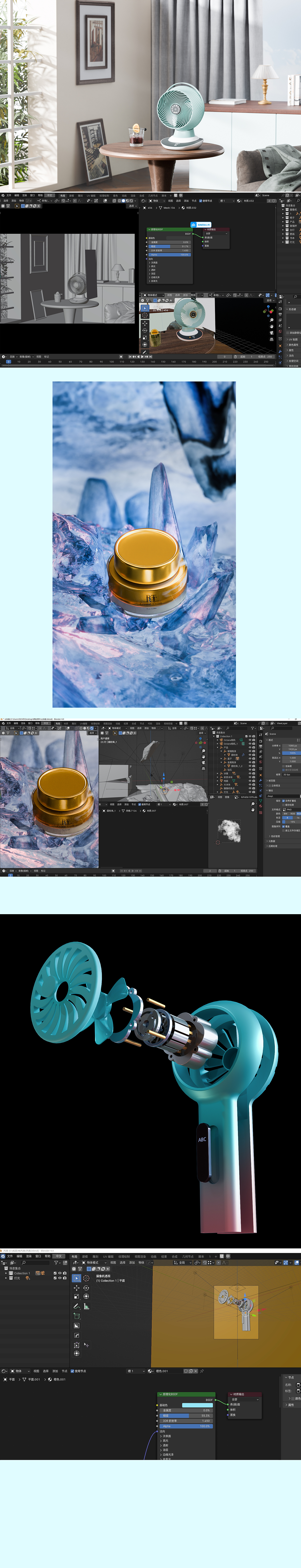Screen dimensions: 301x1568
Task: Hide Collection 1 with its eye icon
Action: [59, 1273]
